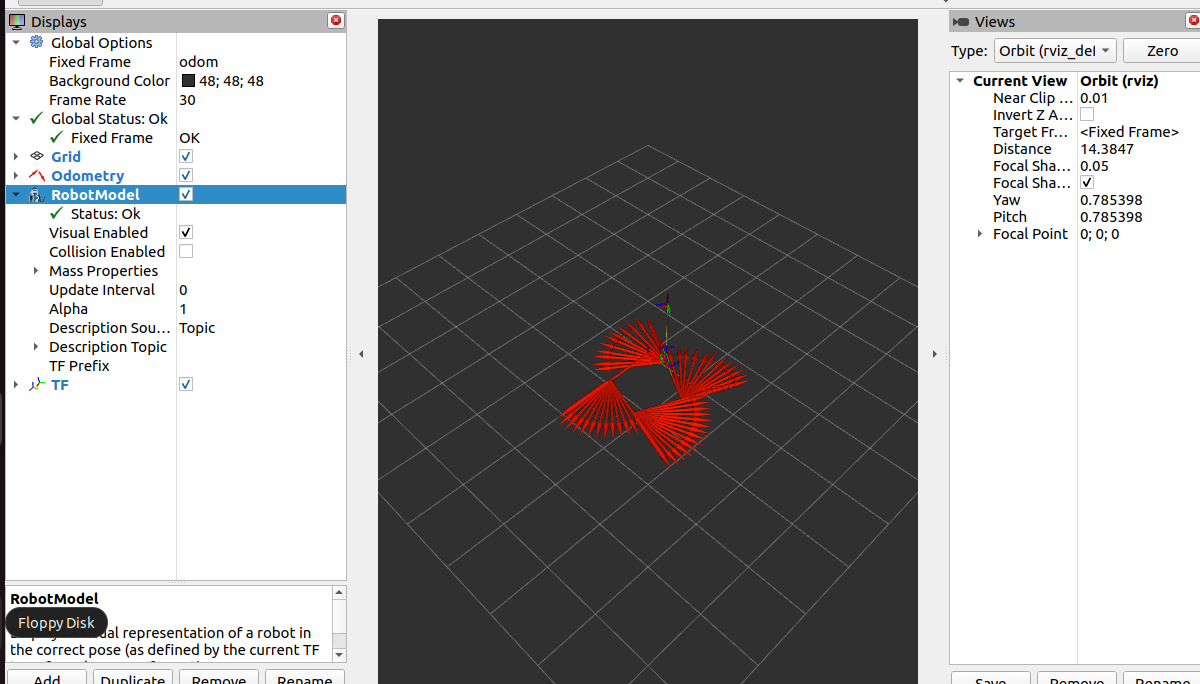Enable the Collision Enabled checkbox
Screen dimensions: 1200x684
coord(186,251)
